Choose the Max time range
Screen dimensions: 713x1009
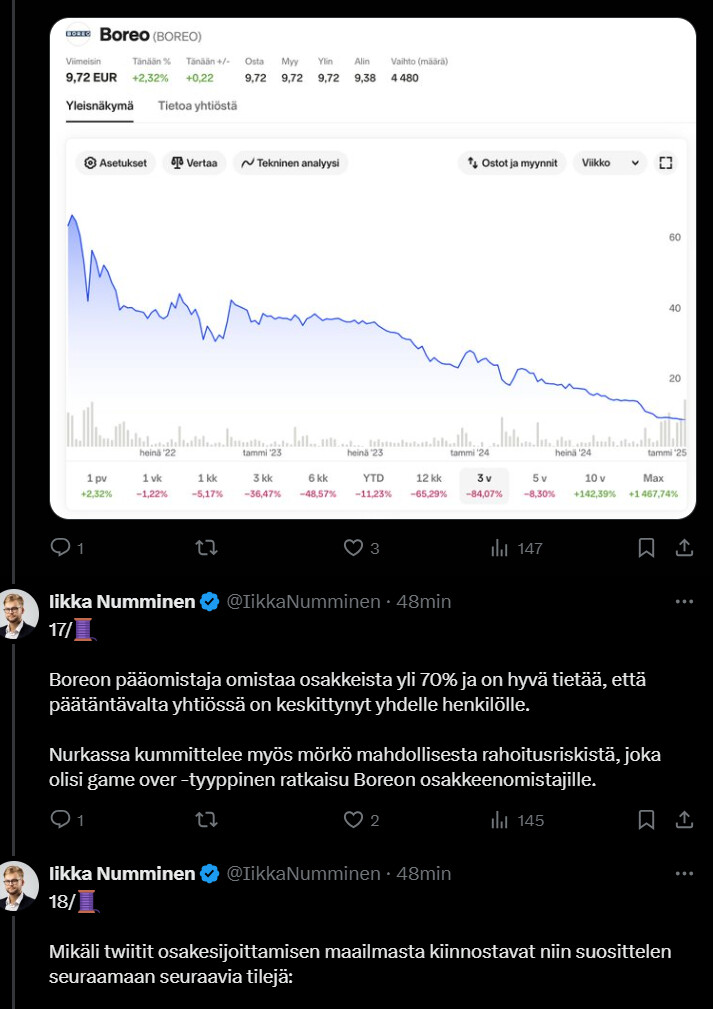pos(653,485)
